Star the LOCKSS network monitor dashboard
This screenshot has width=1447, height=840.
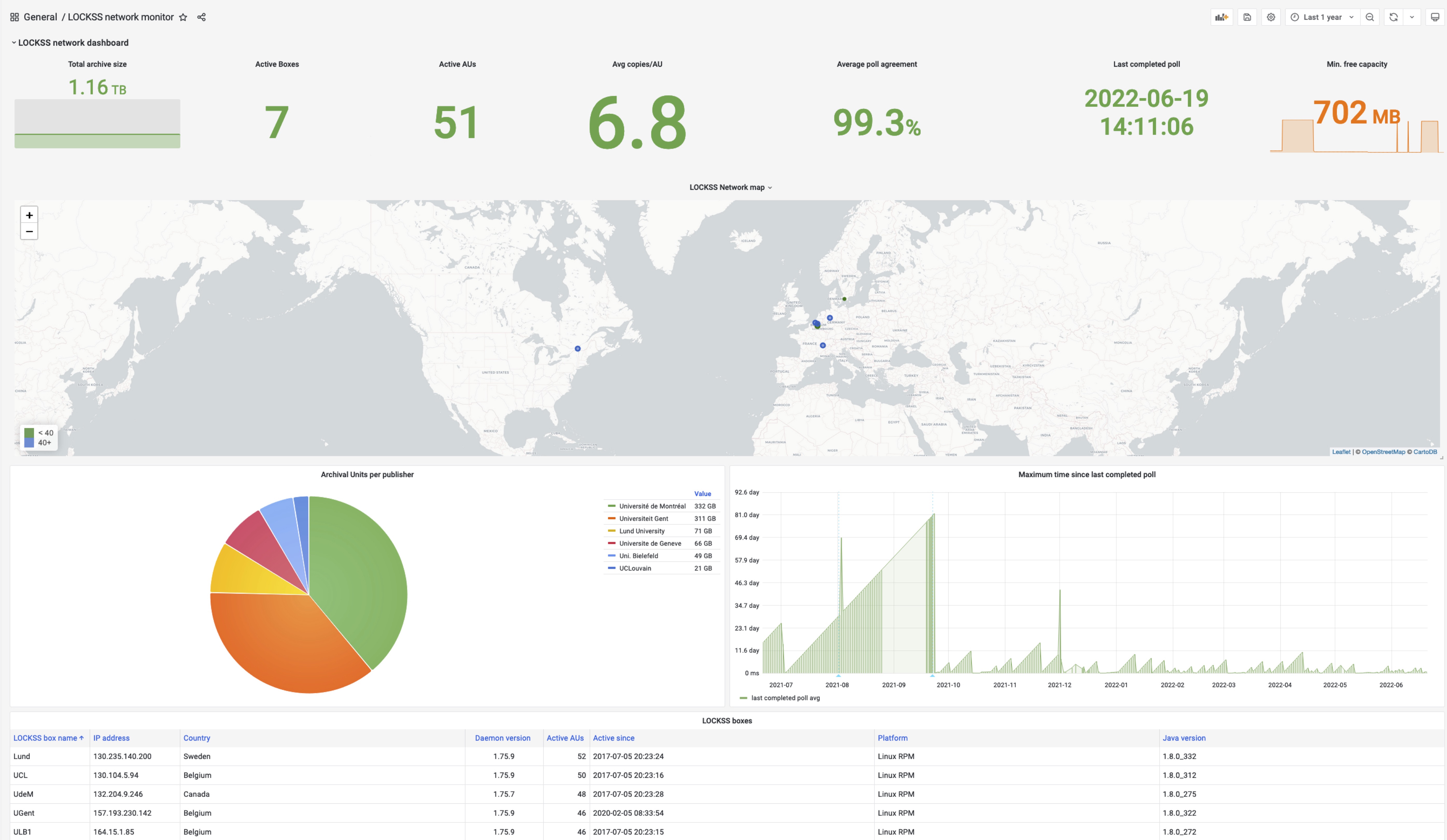point(183,17)
